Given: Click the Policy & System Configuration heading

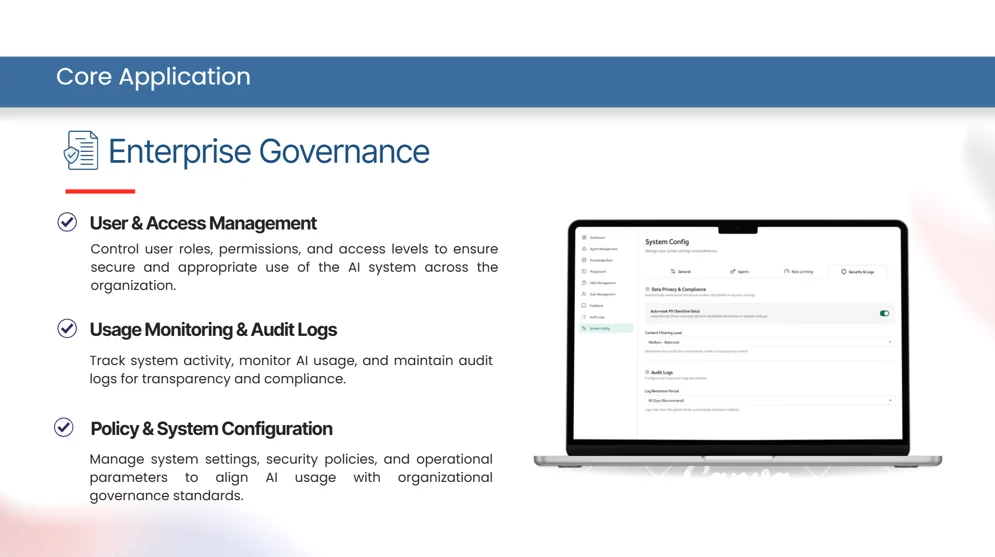Looking at the screenshot, I should click(211, 429).
